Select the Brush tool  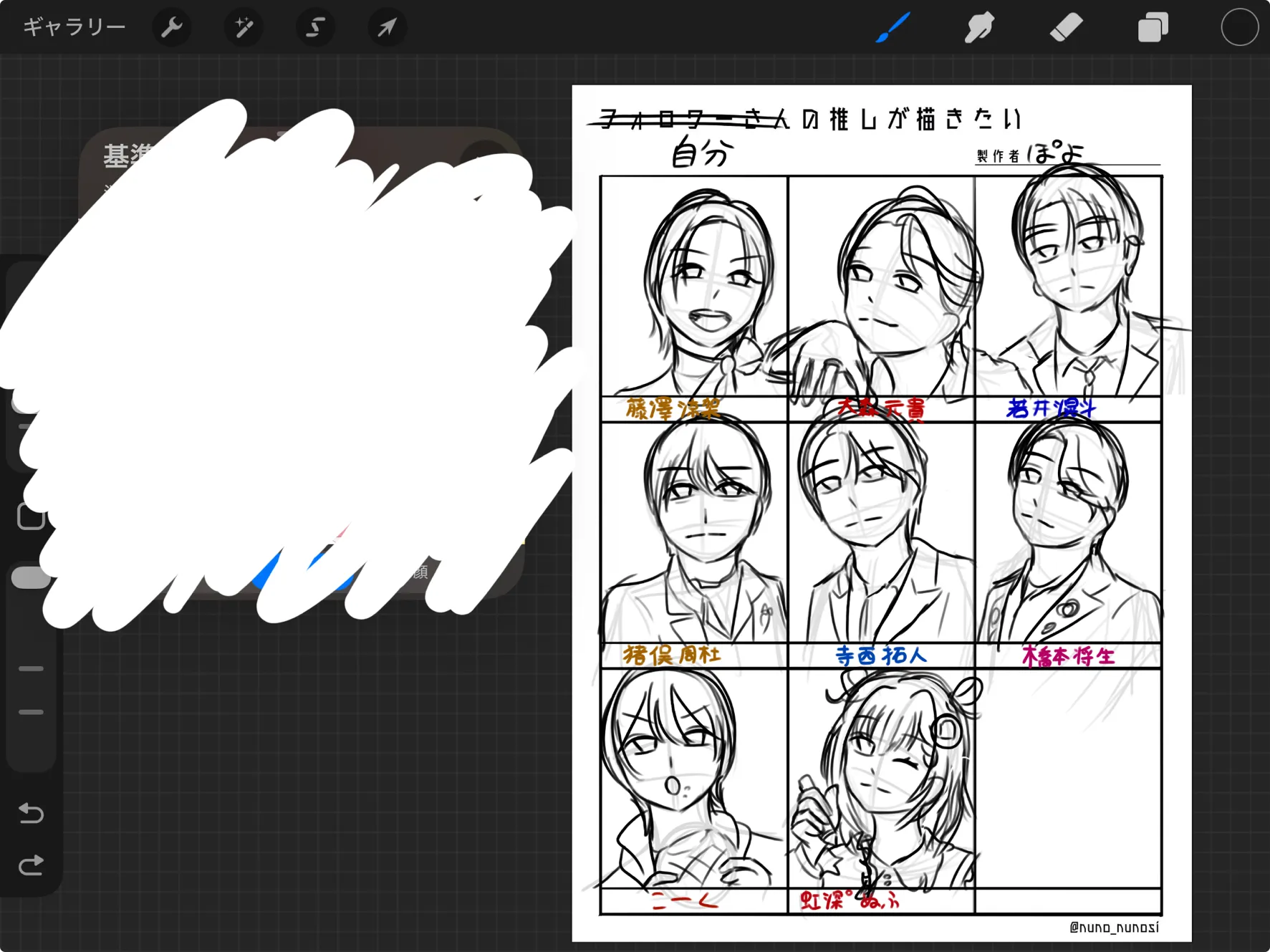coord(893,28)
